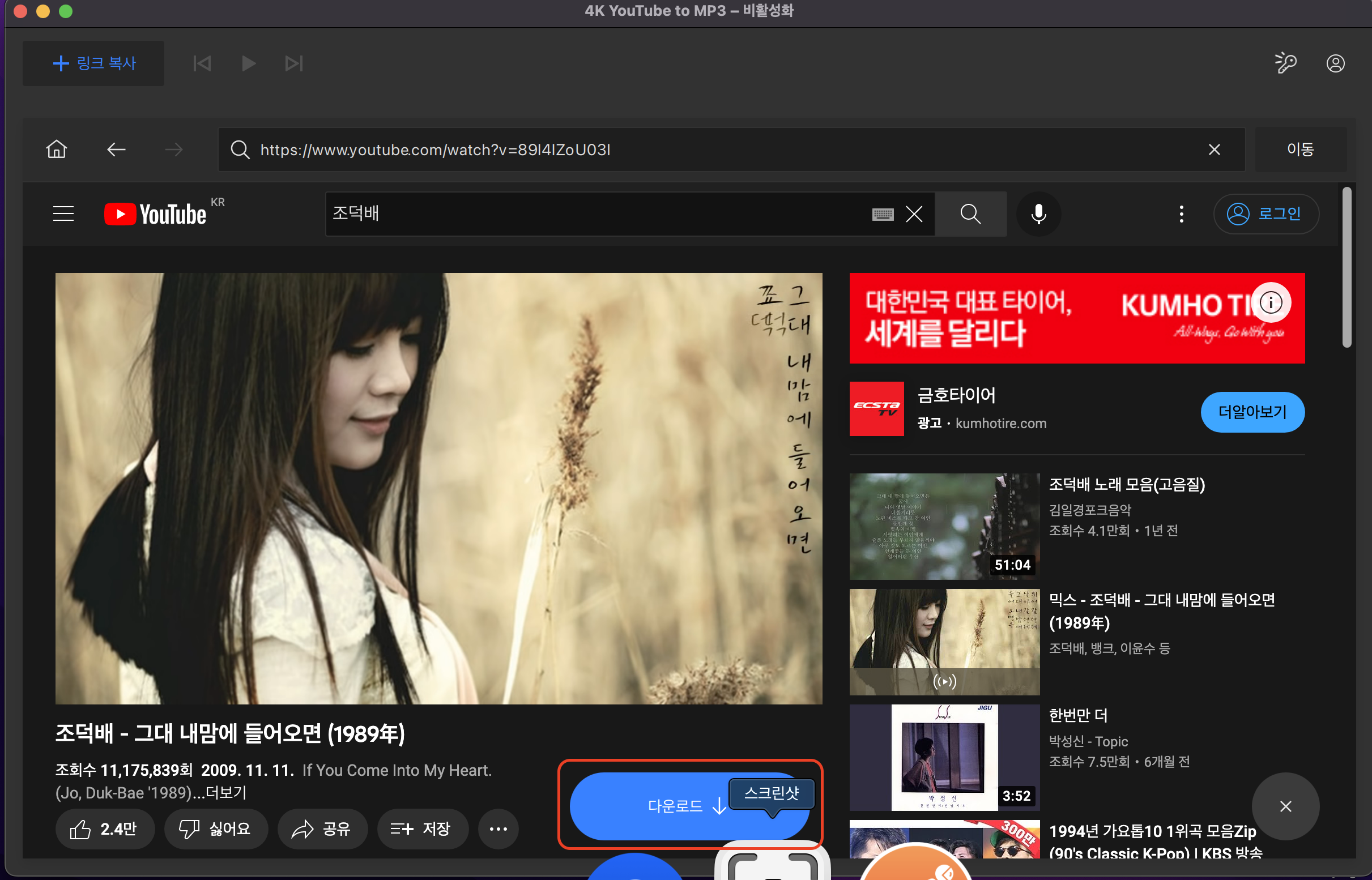Screen dimensions: 1372x880
Task: Open the 한번만 더 video thumbnail
Action: pyautogui.click(x=944, y=757)
